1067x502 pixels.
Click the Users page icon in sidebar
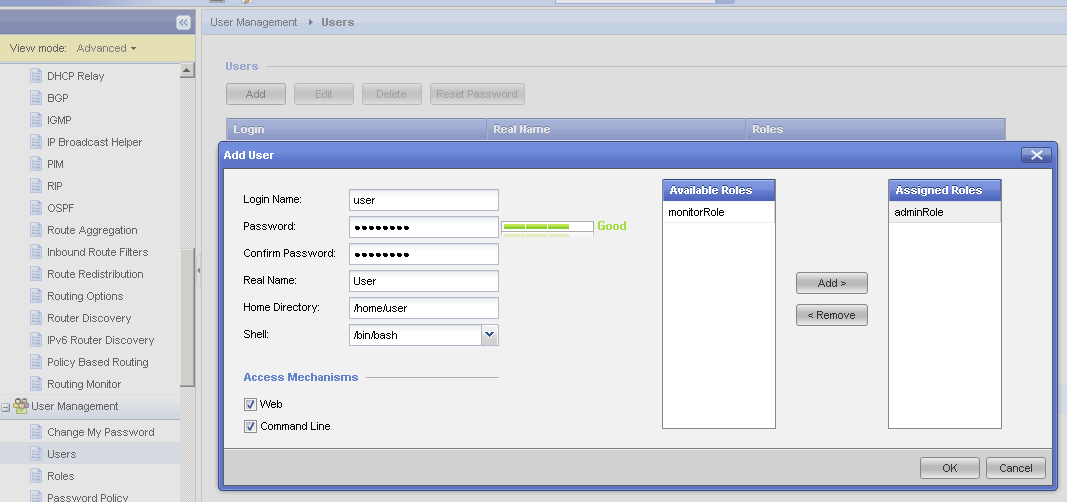click(x=36, y=454)
